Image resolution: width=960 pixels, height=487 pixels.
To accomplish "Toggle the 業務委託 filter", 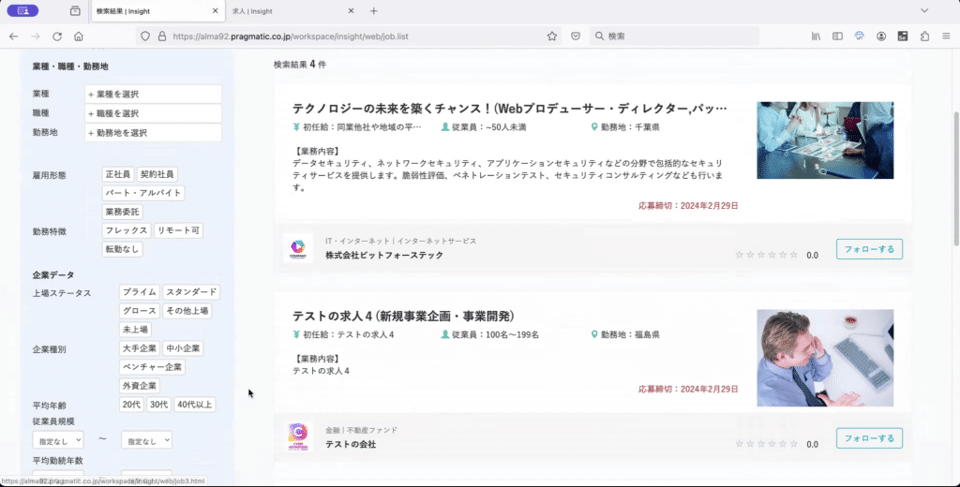I will click(x=122, y=212).
